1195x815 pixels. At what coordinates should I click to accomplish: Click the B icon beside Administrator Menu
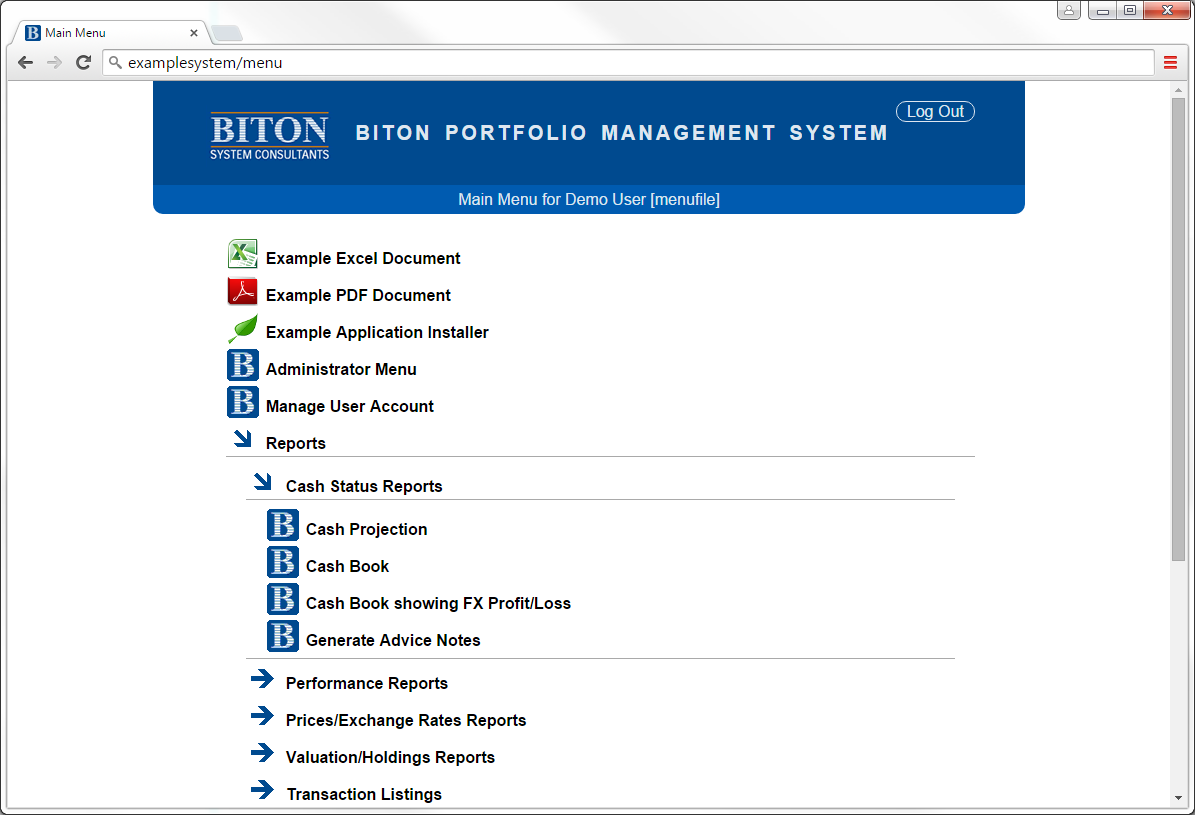tap(242, 365)
